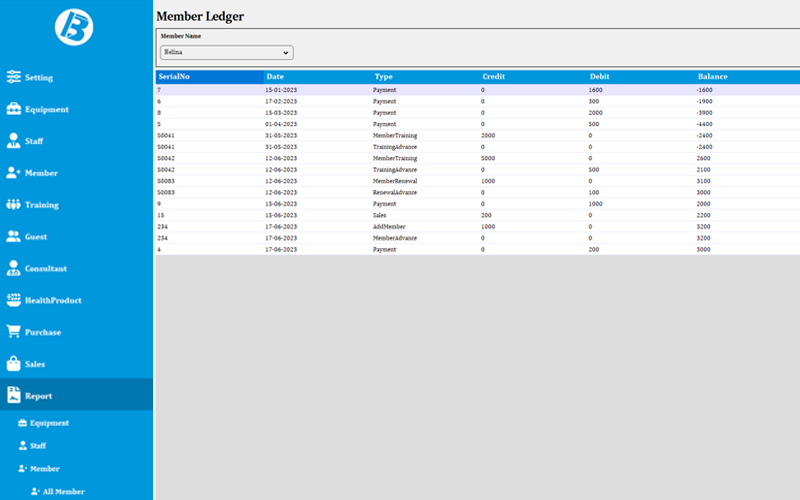Click the Setting sliders icon
The height and width of the screenshot is (500, 800).
[14, 77]
